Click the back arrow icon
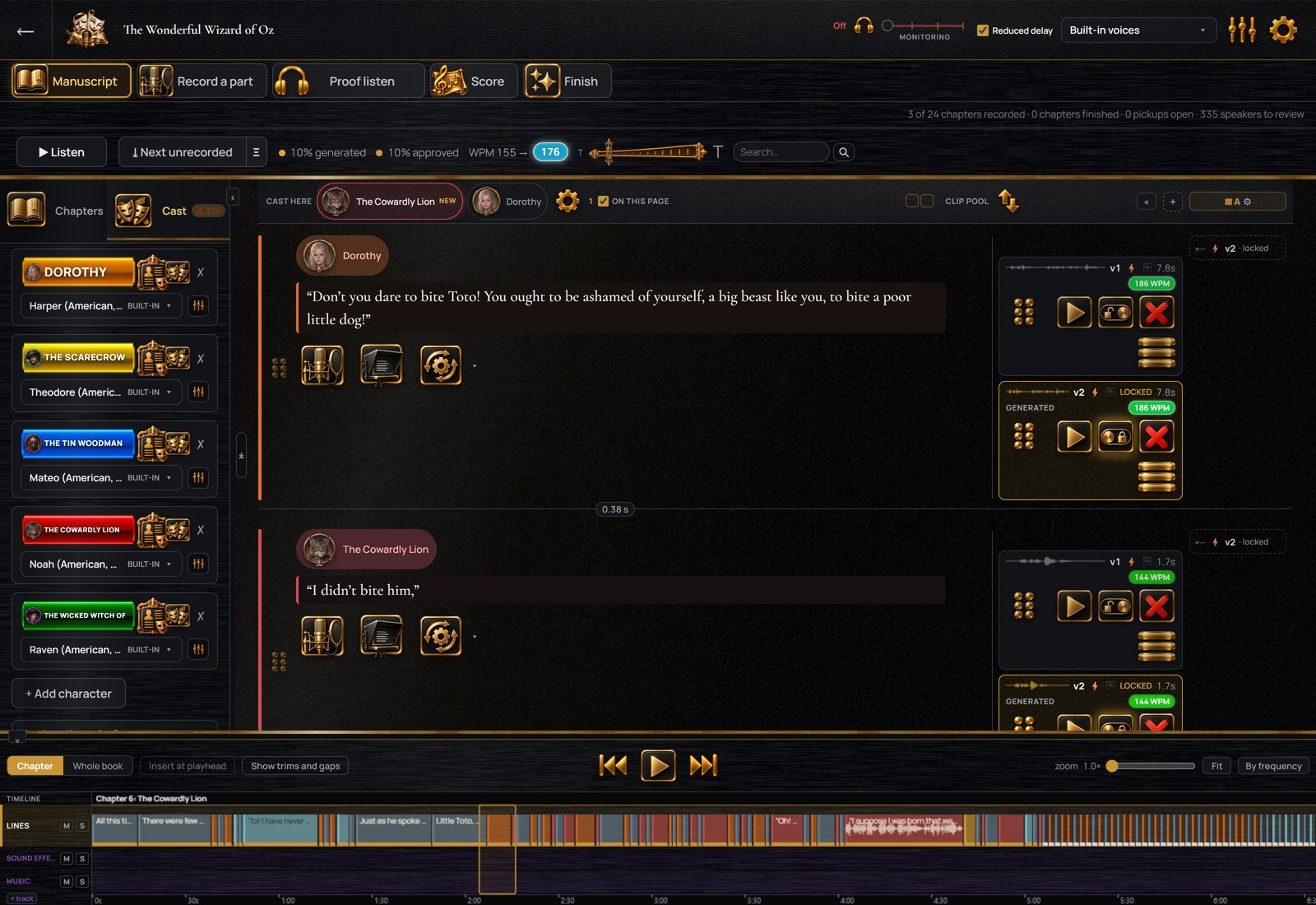 point(25,31)
